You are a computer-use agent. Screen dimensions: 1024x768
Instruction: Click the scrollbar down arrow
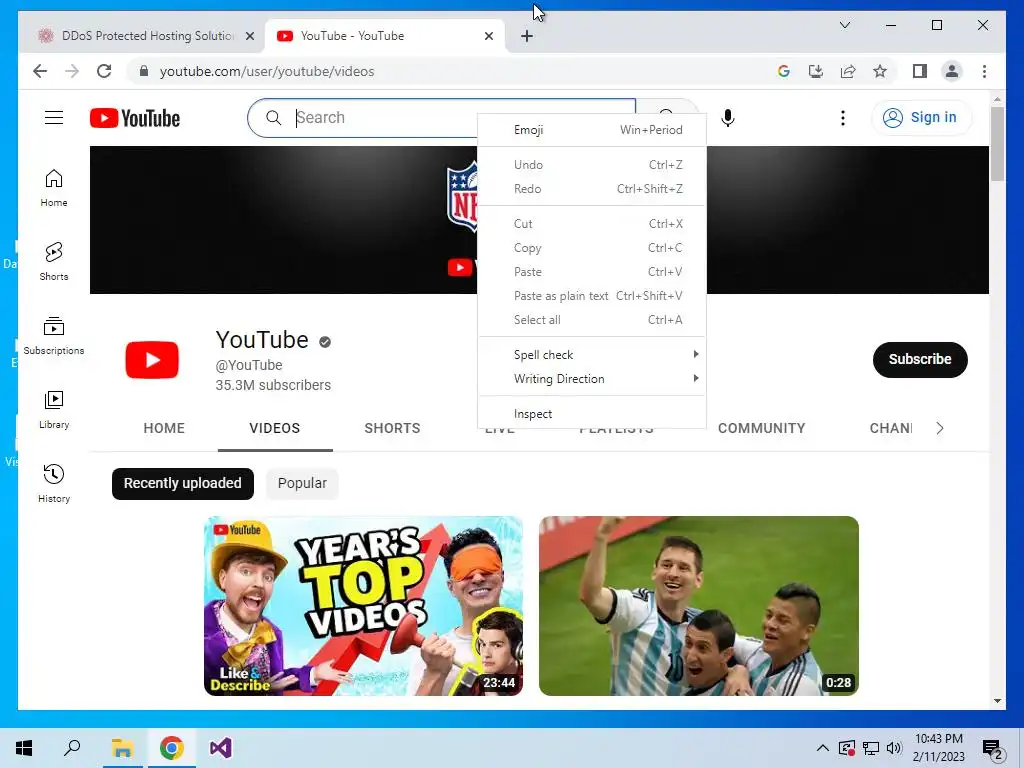click(997, 701)
